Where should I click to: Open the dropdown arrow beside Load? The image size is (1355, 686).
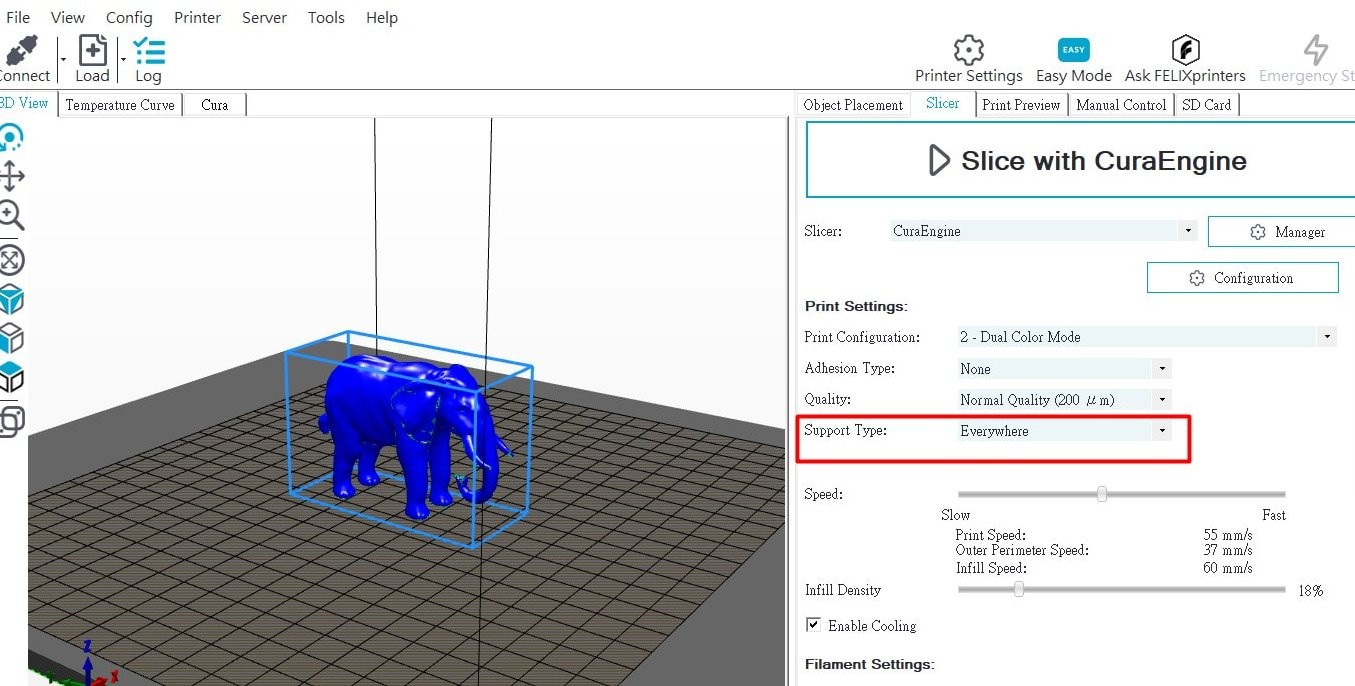123,60
